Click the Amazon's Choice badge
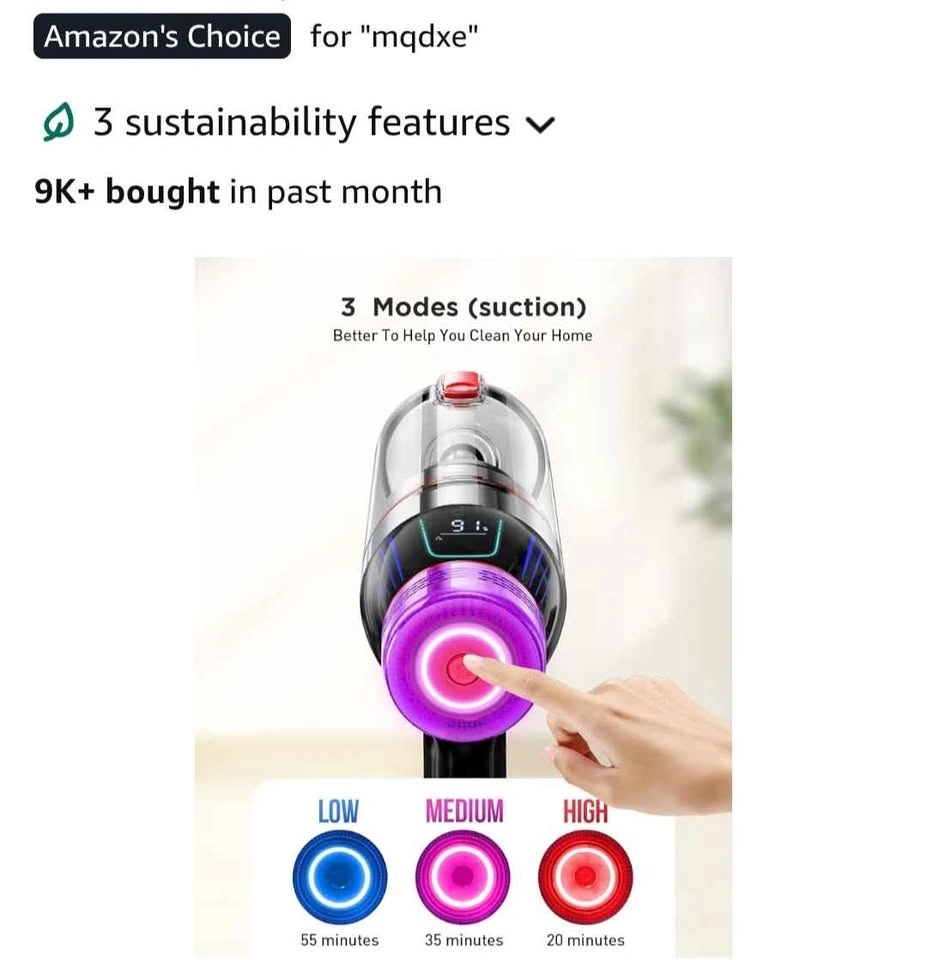This screenshot has width=927, height=960. (162, 37)
